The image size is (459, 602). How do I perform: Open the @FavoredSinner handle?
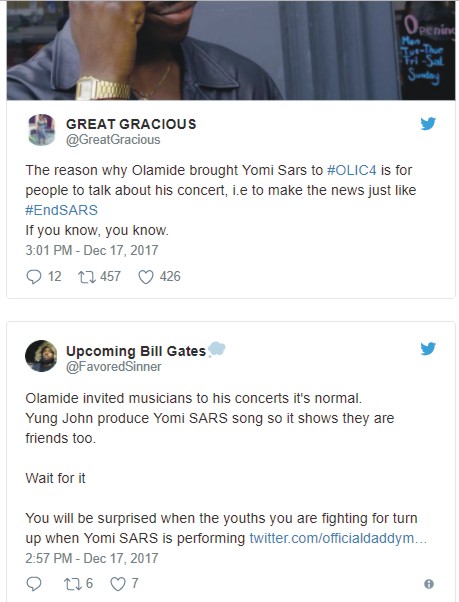click(x=114, y=366)
